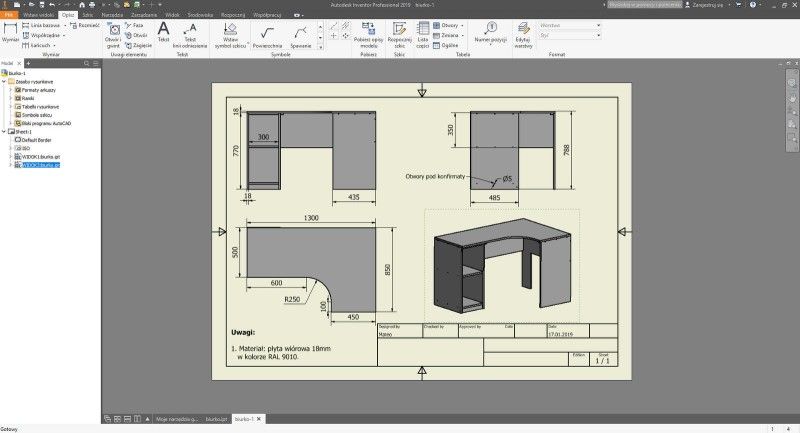Close the biurko-1 document tab
Screen dimensions: 800x433
click(x=259, y=419)
